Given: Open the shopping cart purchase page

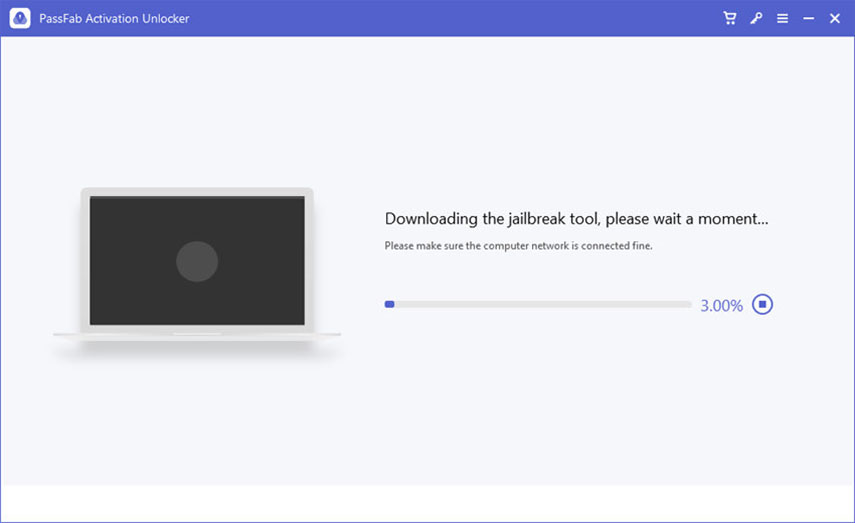Looking at the screenshot, I should click(x=730, y=18).
